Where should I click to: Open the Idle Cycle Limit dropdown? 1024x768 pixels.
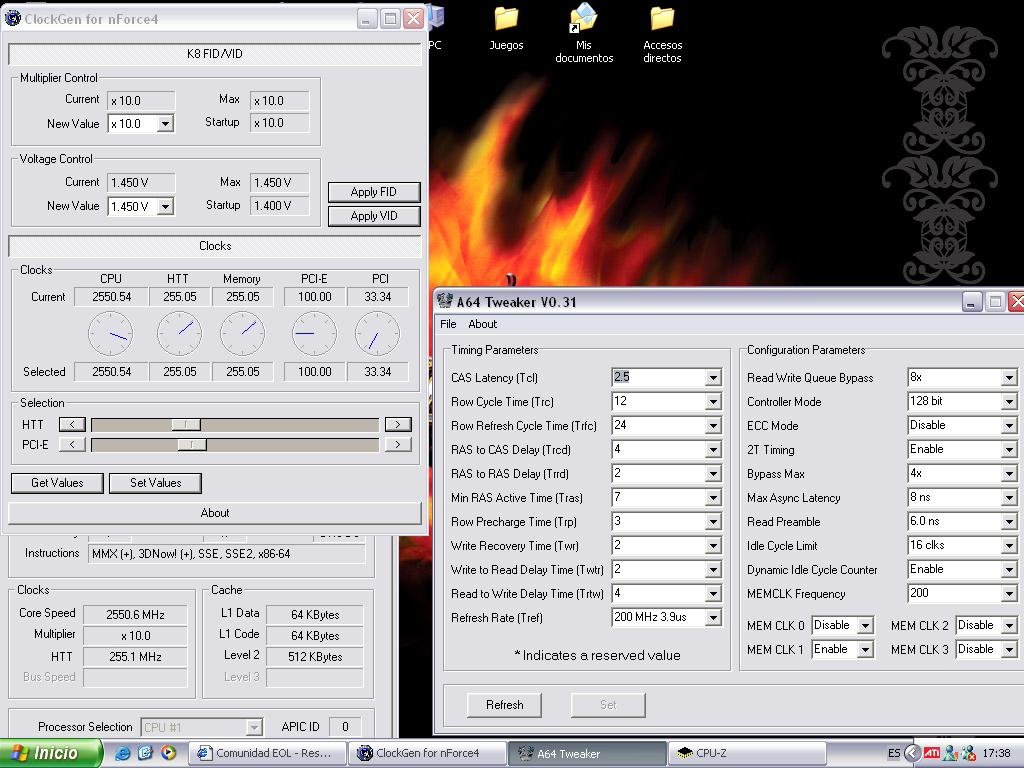coord(1009,546)
